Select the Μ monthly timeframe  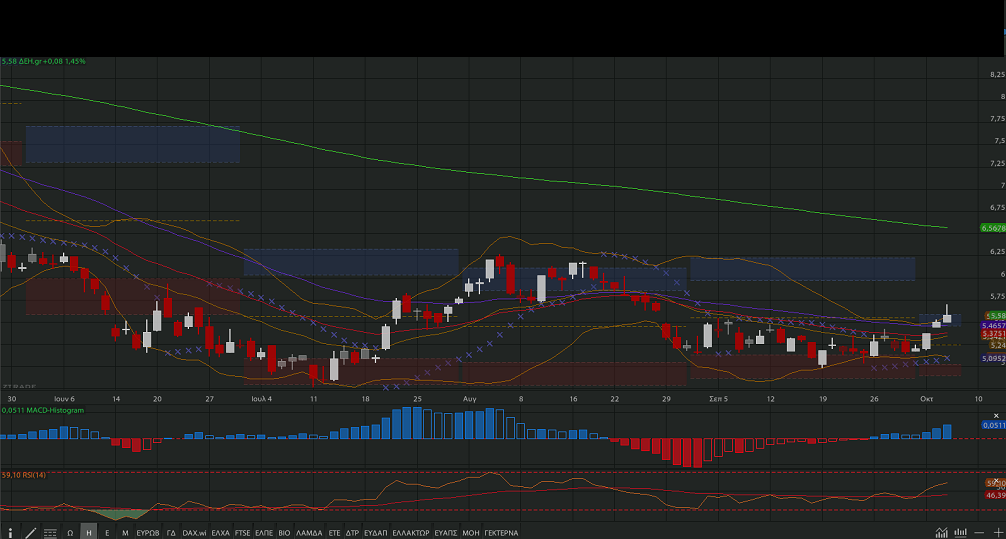coord(125,533)
